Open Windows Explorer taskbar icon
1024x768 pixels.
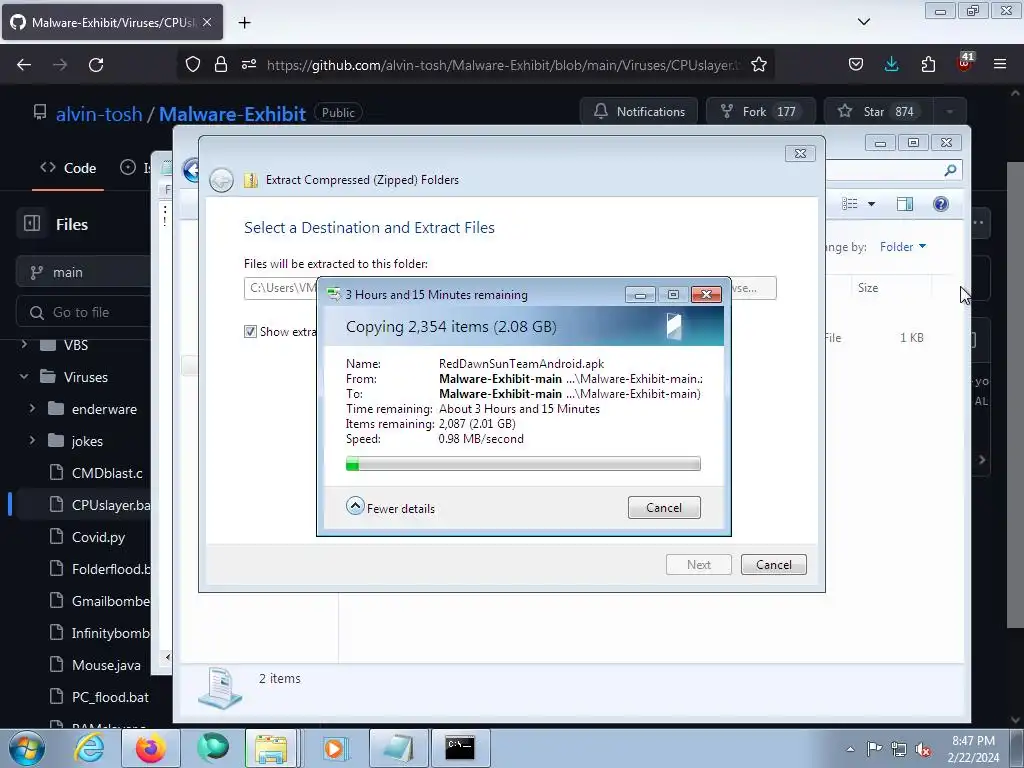click(272, 748)
